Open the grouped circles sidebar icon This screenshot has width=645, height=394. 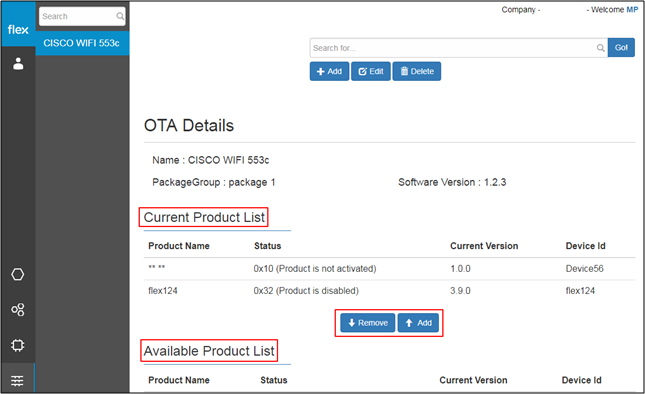coord(18,310)
